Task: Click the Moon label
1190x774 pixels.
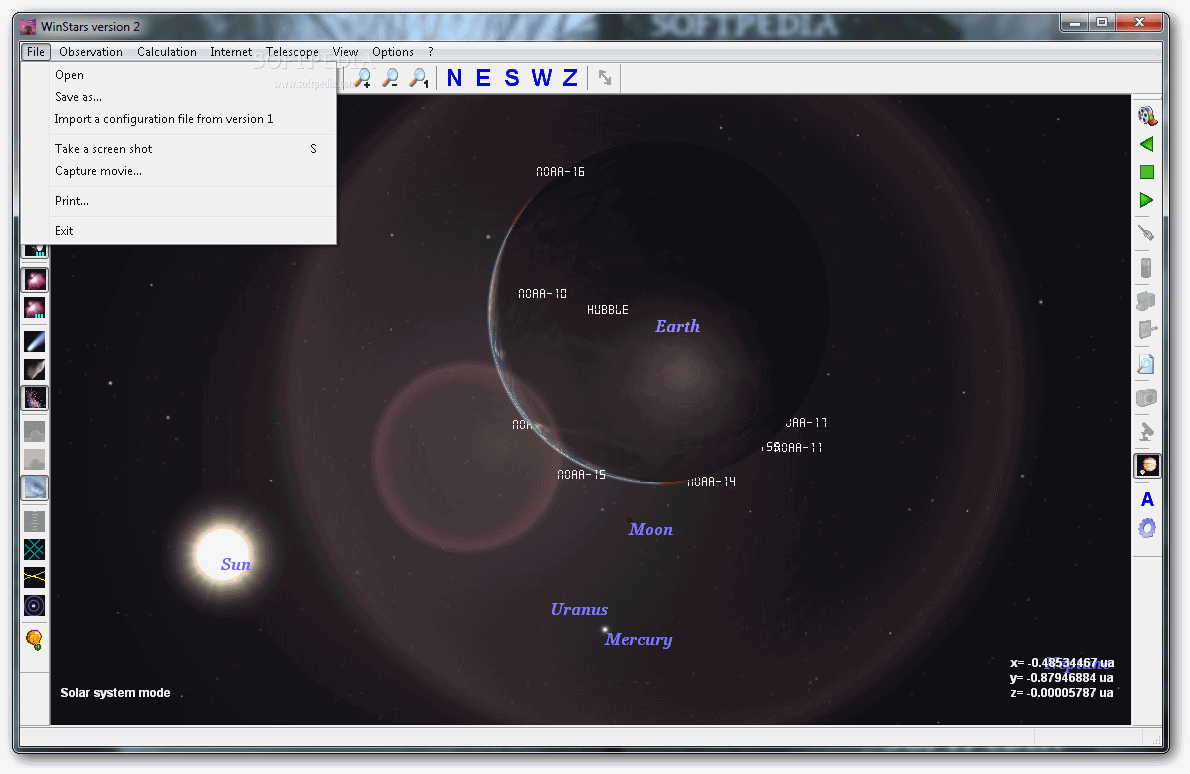Action: (x=650, y=530)
